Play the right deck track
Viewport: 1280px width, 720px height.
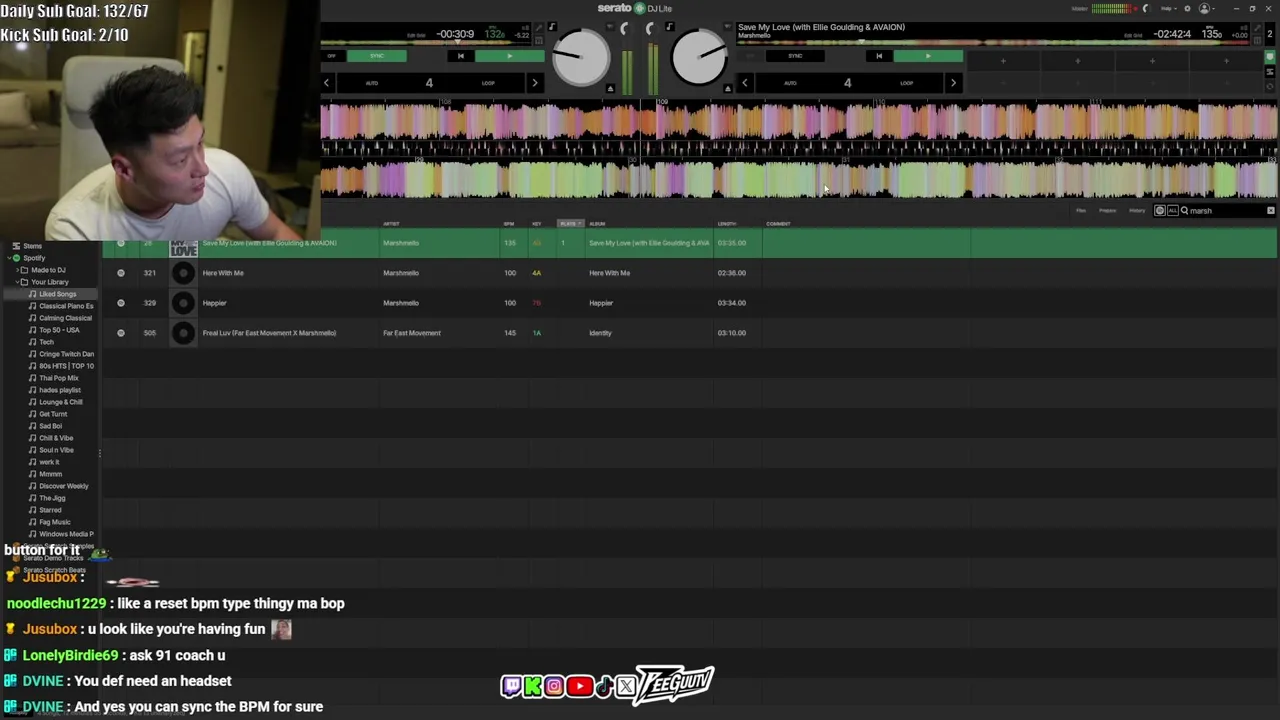click(928, 56)
